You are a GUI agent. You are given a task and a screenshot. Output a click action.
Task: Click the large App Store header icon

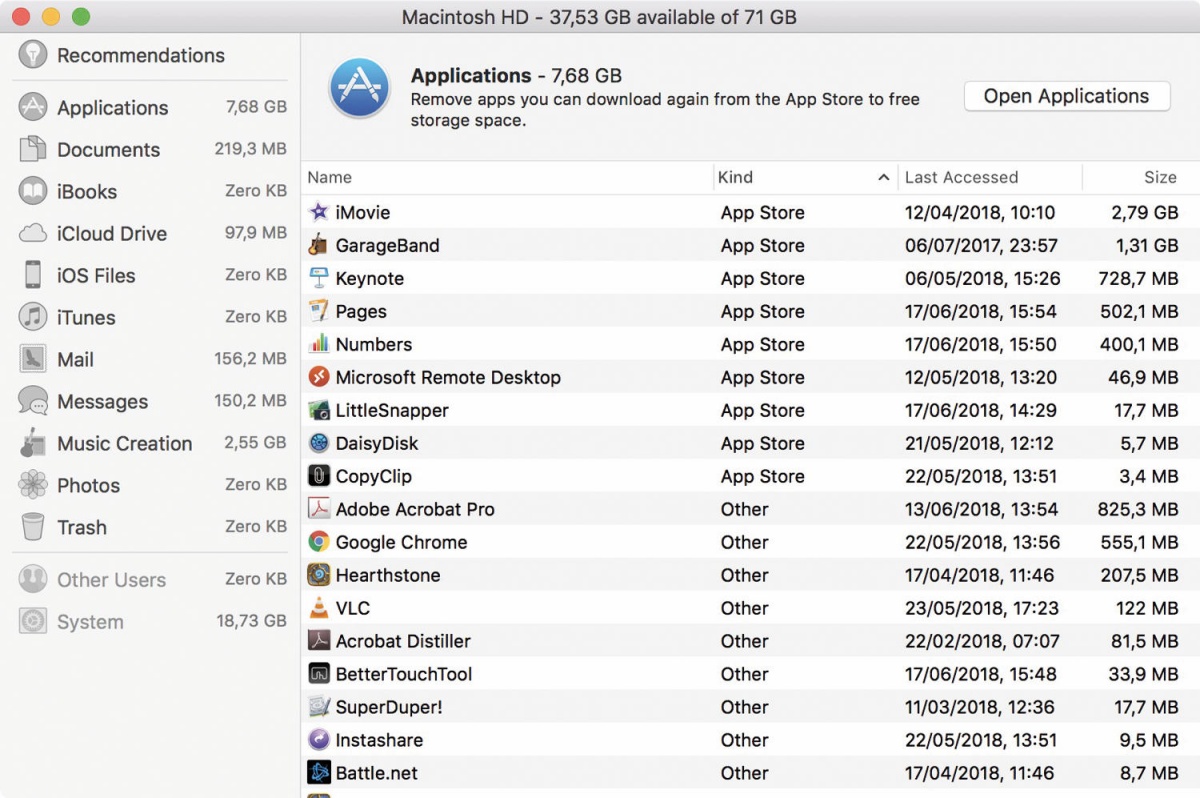360,88
